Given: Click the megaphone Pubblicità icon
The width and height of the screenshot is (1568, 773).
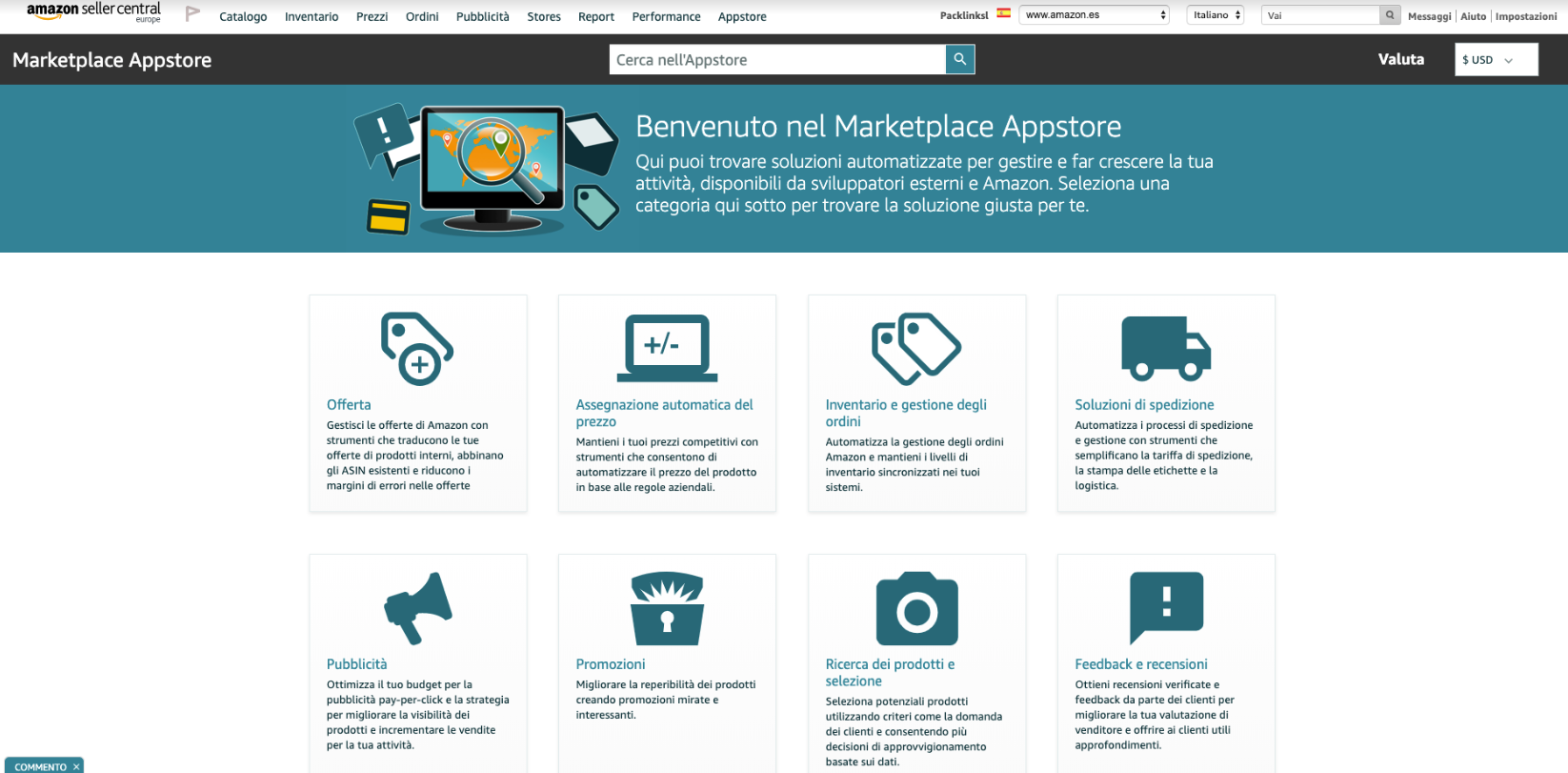Looking at the screenshot, I should point(417,608).
